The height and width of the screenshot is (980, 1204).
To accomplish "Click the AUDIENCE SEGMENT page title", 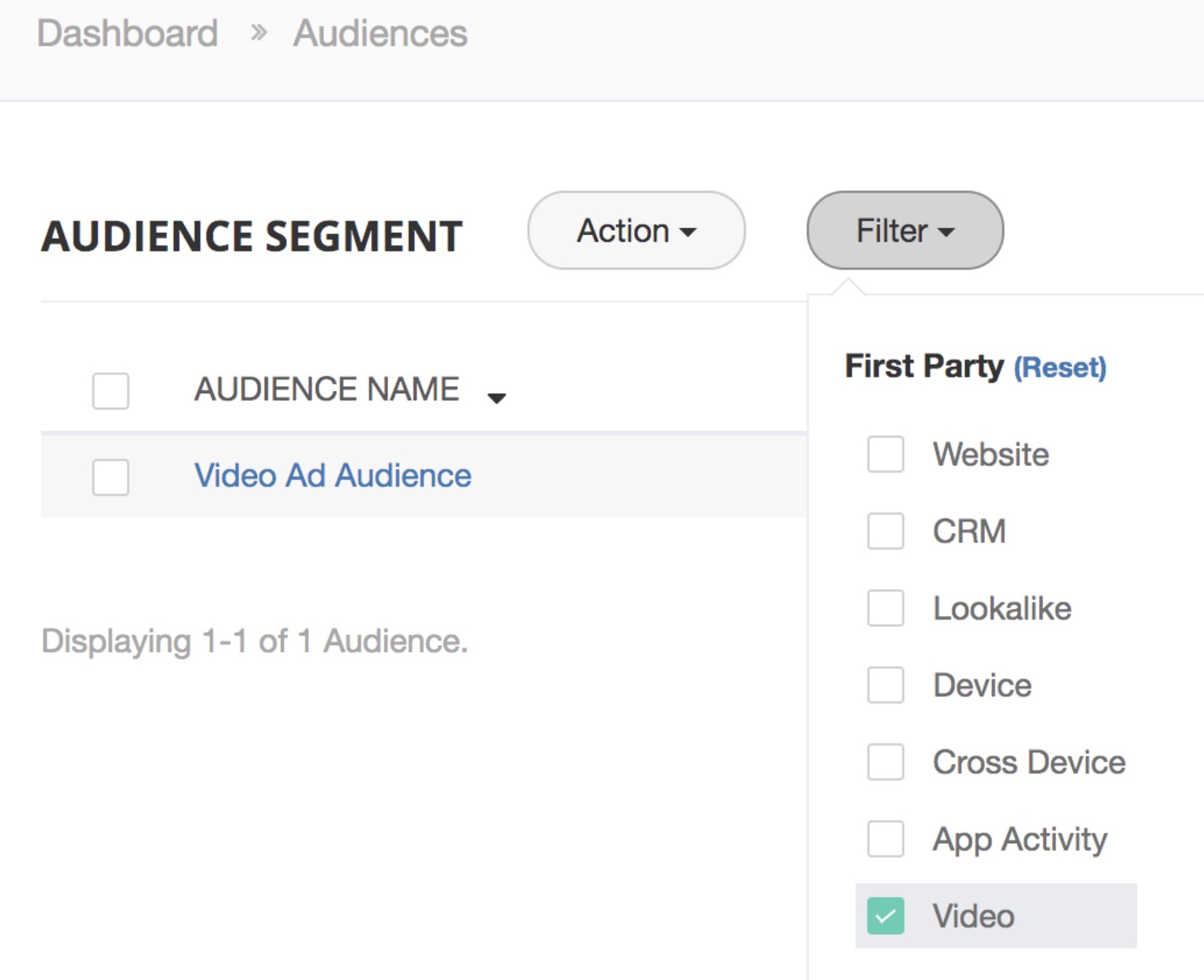I will click(x=252, y=237).
